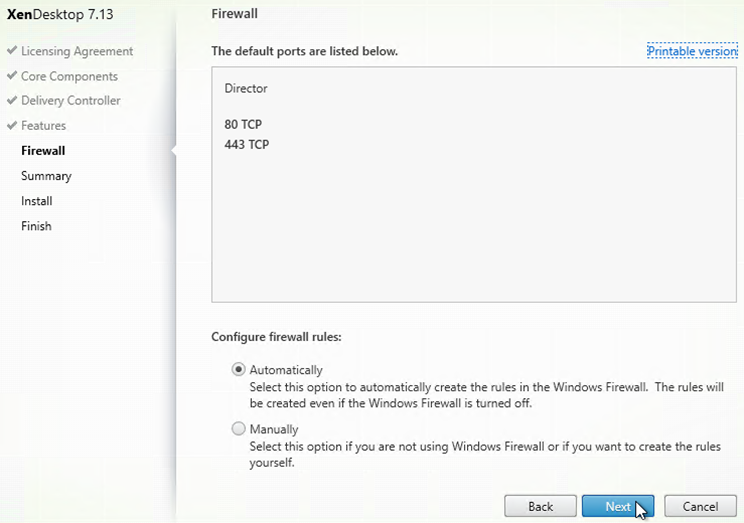Select the Summary step in sidebar
744x523 pixels.
[46, 176]
